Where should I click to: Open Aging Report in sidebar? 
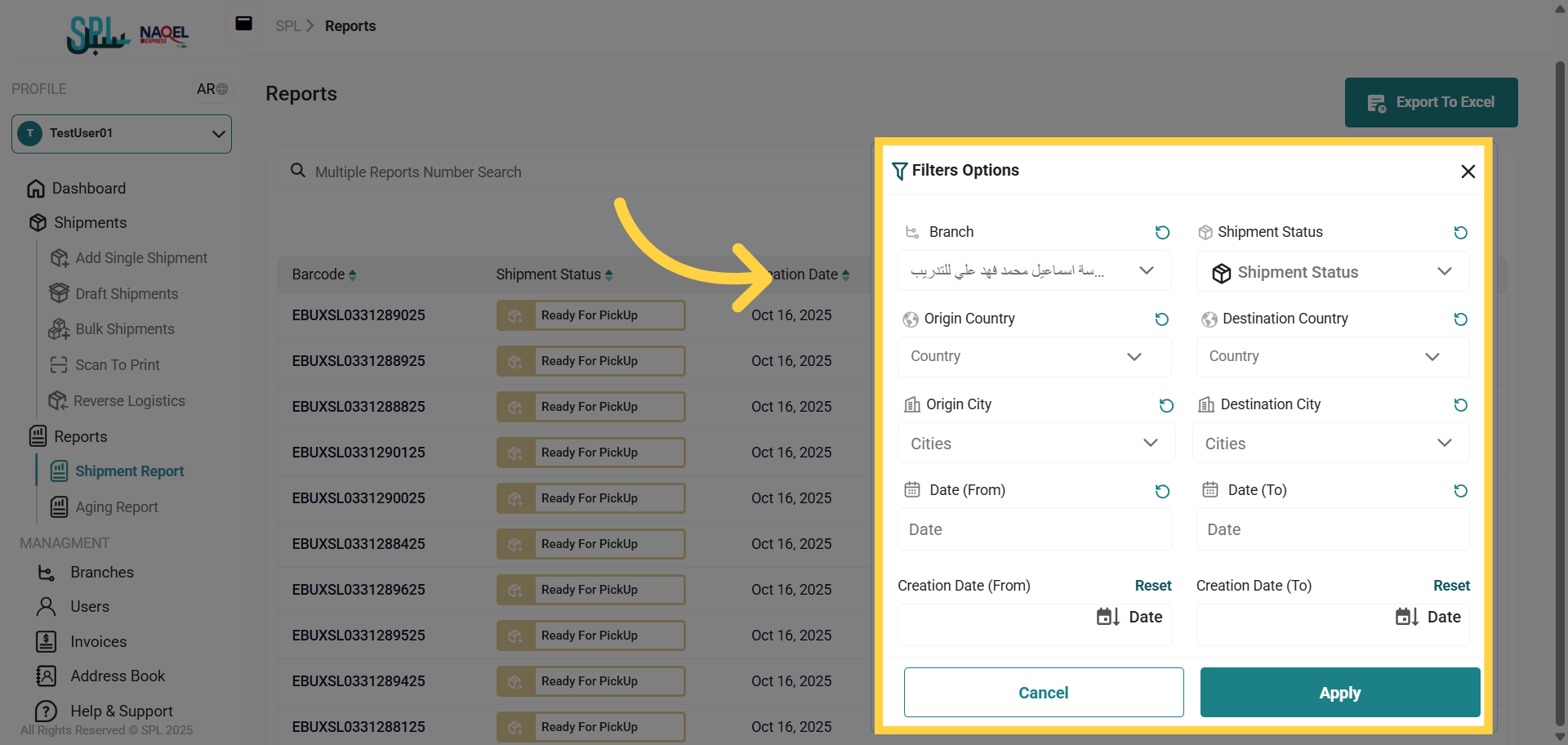(117, 507)
